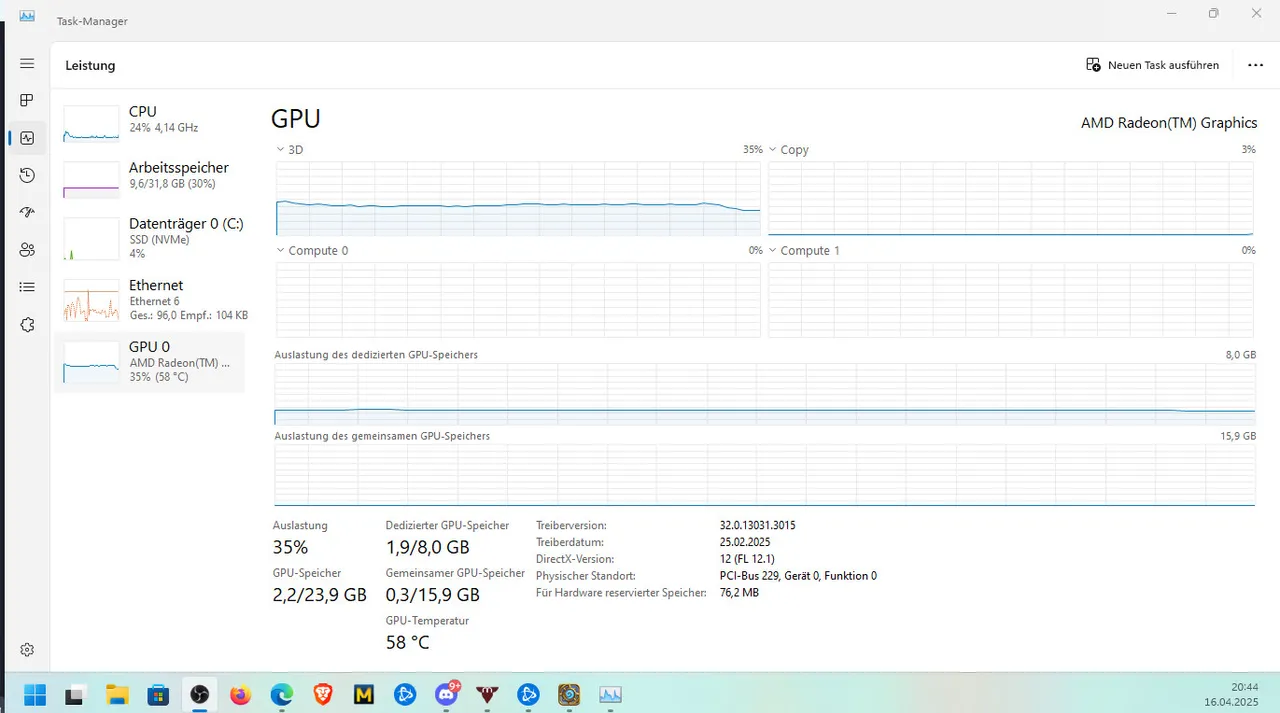This screenshot has height=713, width=1280.
Task: Click the Auslastung 35% value
Action: [x=290, y=547]
